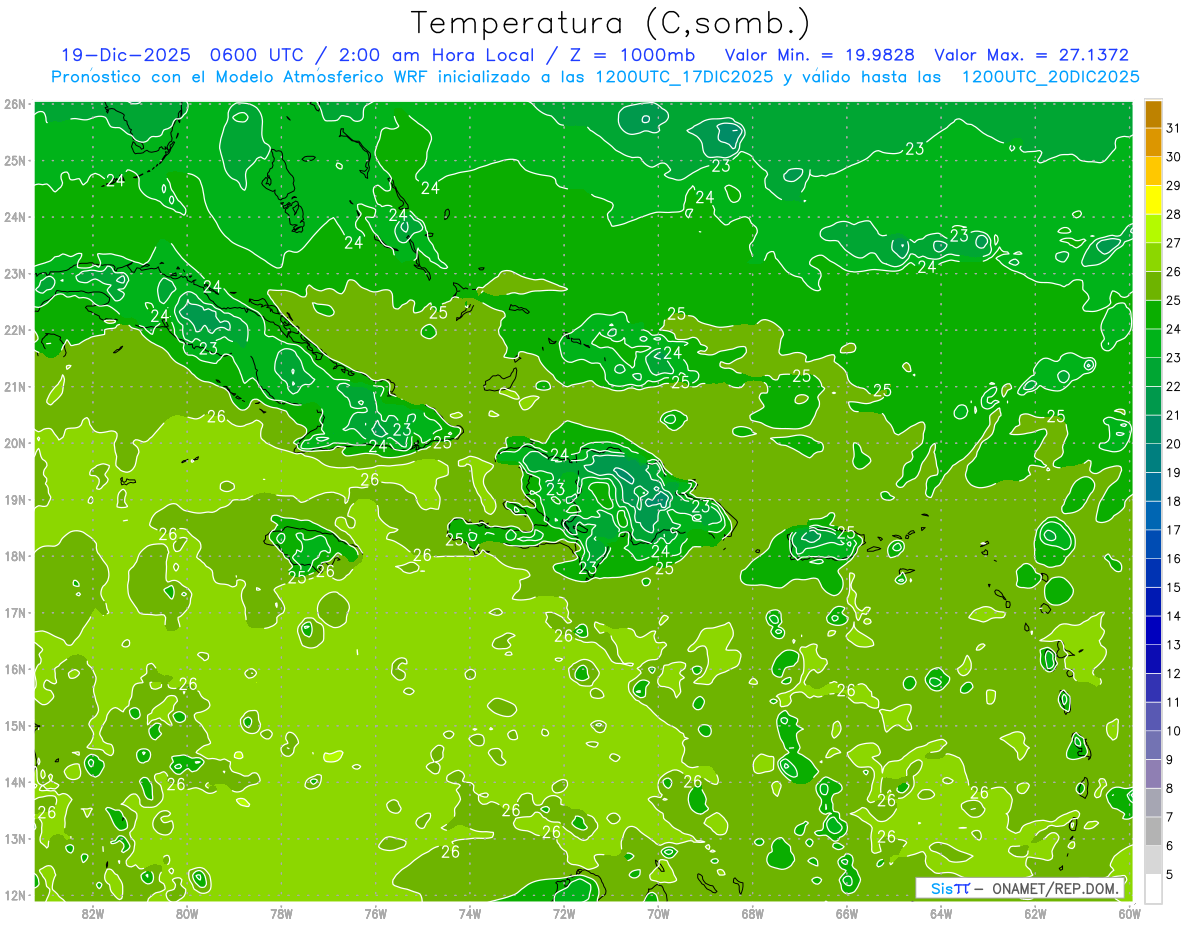This screenshot has height=927, width=1200.
Task: Click the latitude axis label "16N"
Action: (14, 669)
